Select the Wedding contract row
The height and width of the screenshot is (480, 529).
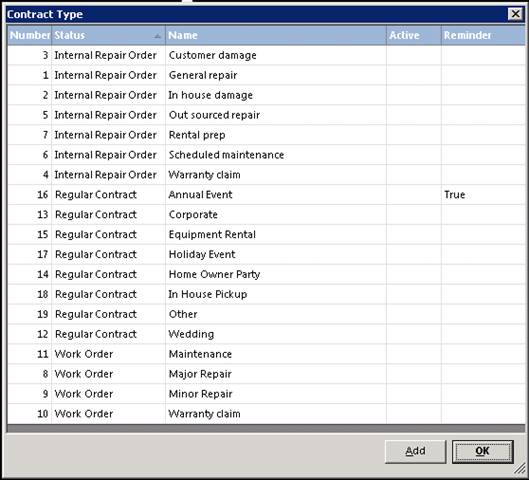click(x=267, y=334)
